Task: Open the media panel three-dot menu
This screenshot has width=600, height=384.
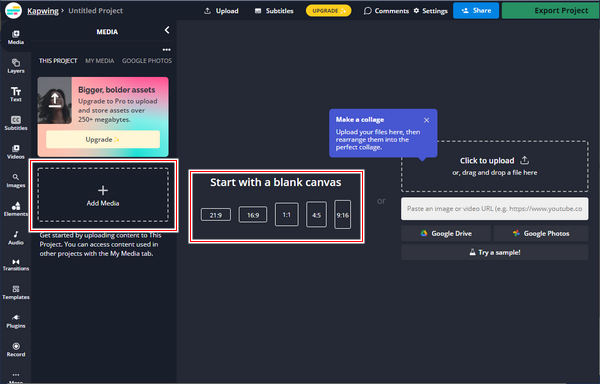Action: [166, 50]
